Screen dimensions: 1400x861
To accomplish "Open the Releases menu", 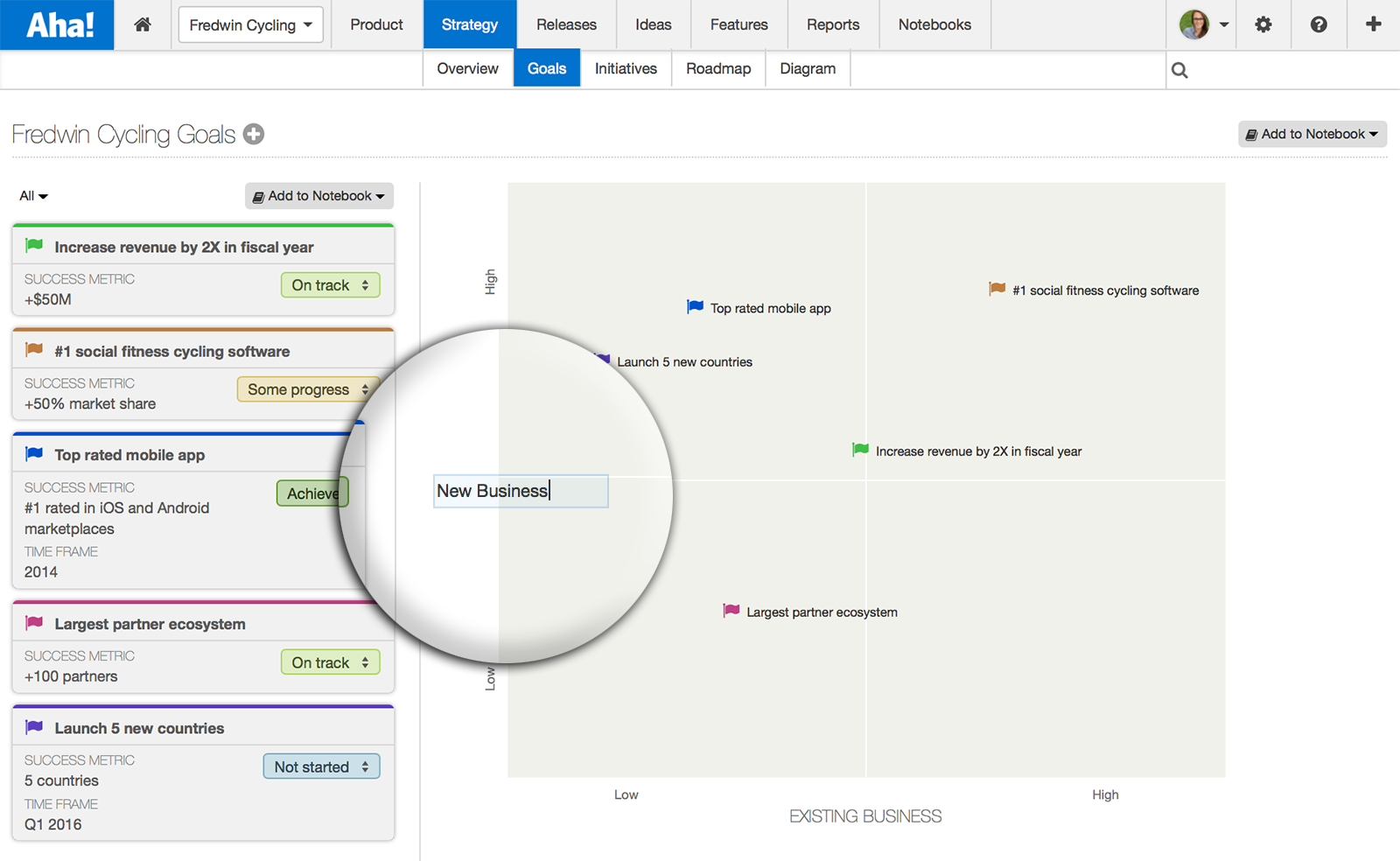I will click(567, 24).
